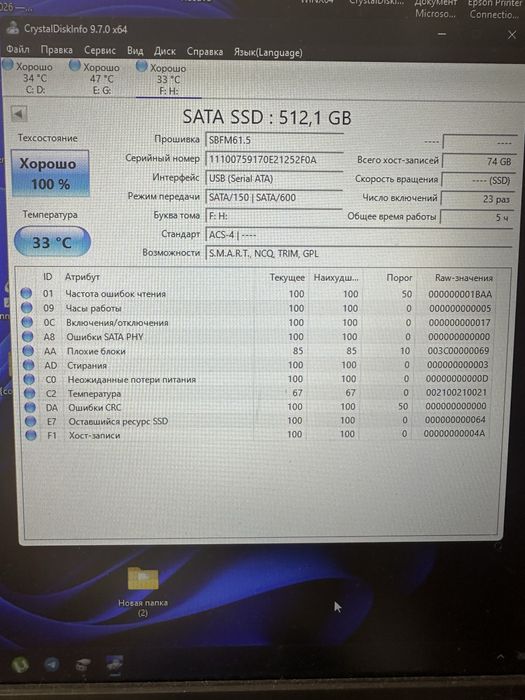Click the Порог column header
Image resolution: width=525 pixels, height=700 pixels.
[399, 278]
